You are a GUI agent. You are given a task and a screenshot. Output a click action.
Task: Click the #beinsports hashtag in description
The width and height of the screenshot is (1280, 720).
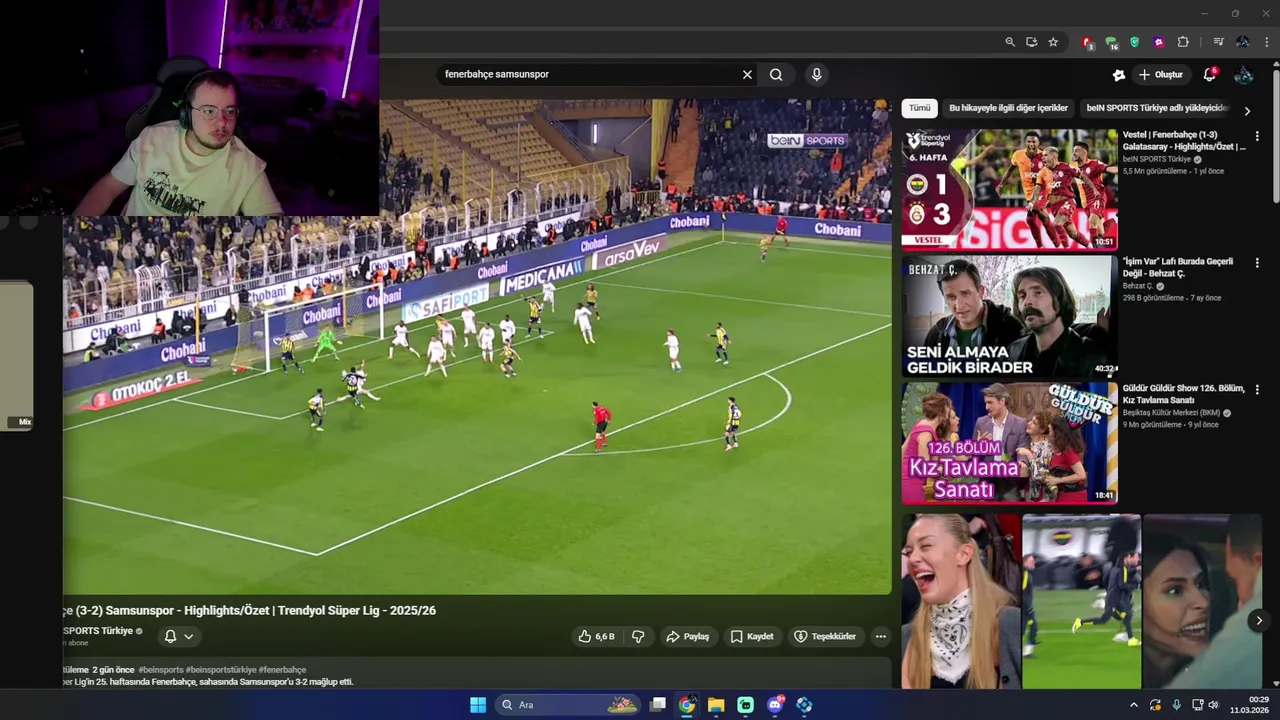click(161, 670)
